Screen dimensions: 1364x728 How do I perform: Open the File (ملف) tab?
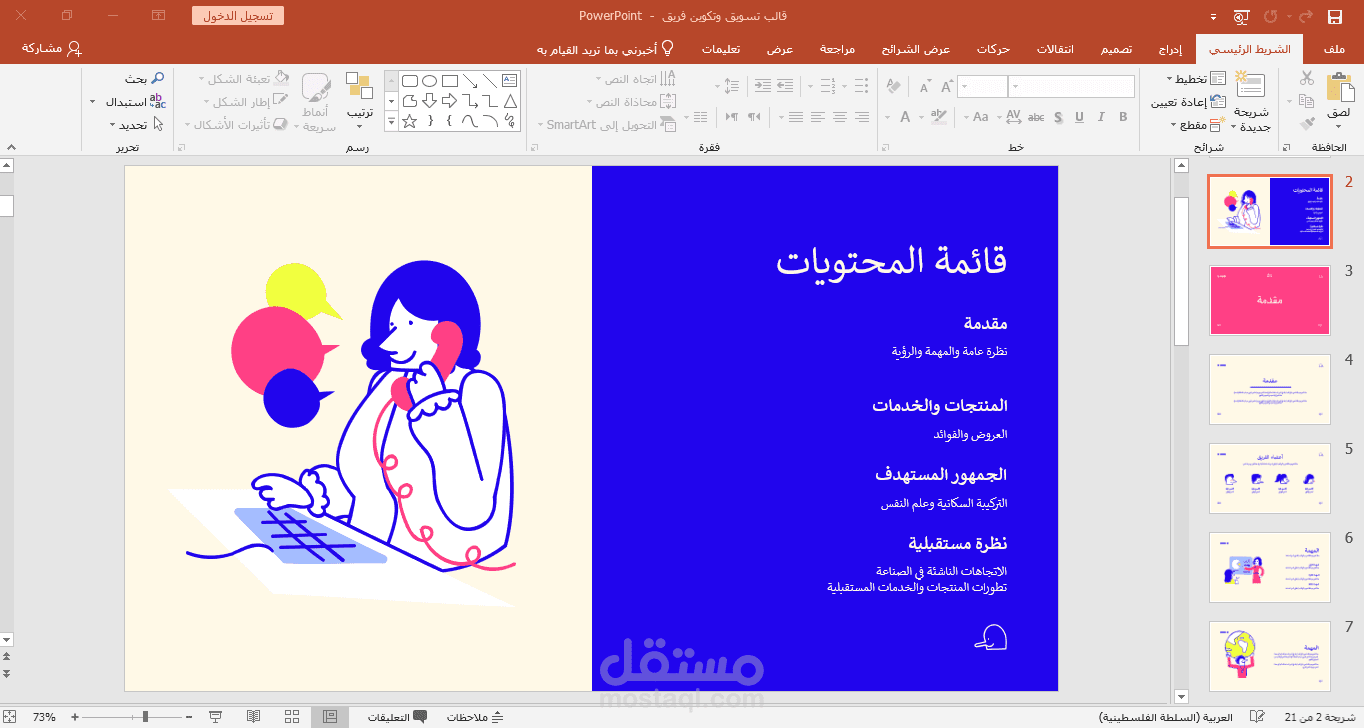(x=1333, y=49)
